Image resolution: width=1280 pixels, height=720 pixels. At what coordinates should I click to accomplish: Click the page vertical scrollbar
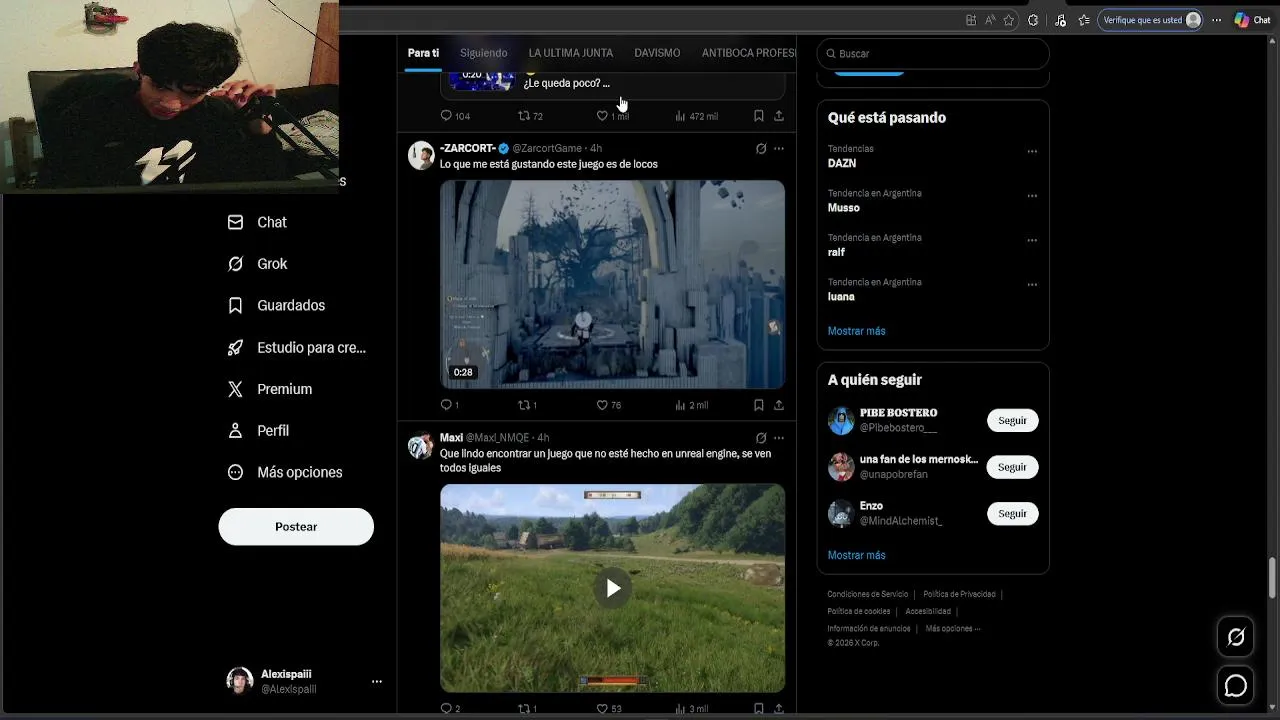point(1272,576)
